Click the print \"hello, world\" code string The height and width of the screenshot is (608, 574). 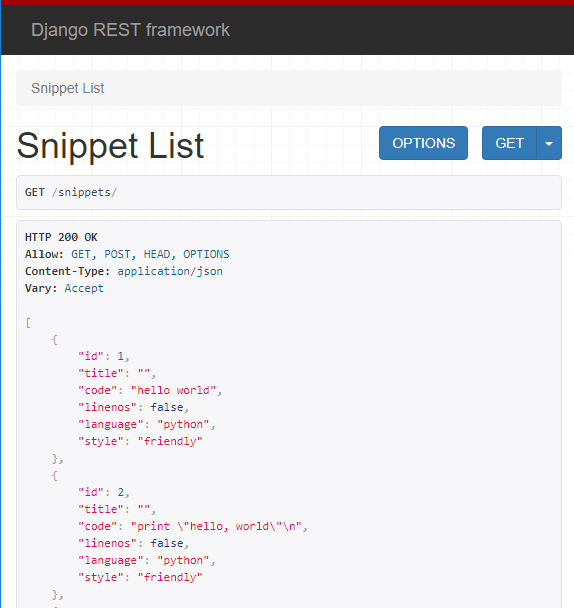pos(216,526)
